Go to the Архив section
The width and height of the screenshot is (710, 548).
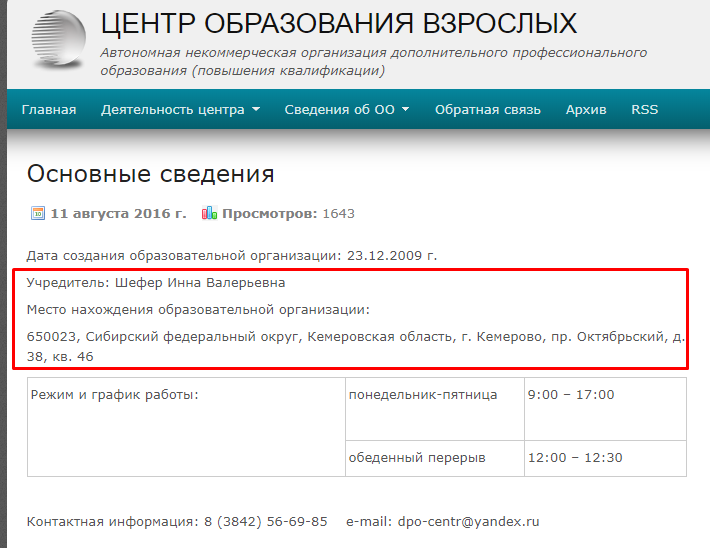[586, 110]
